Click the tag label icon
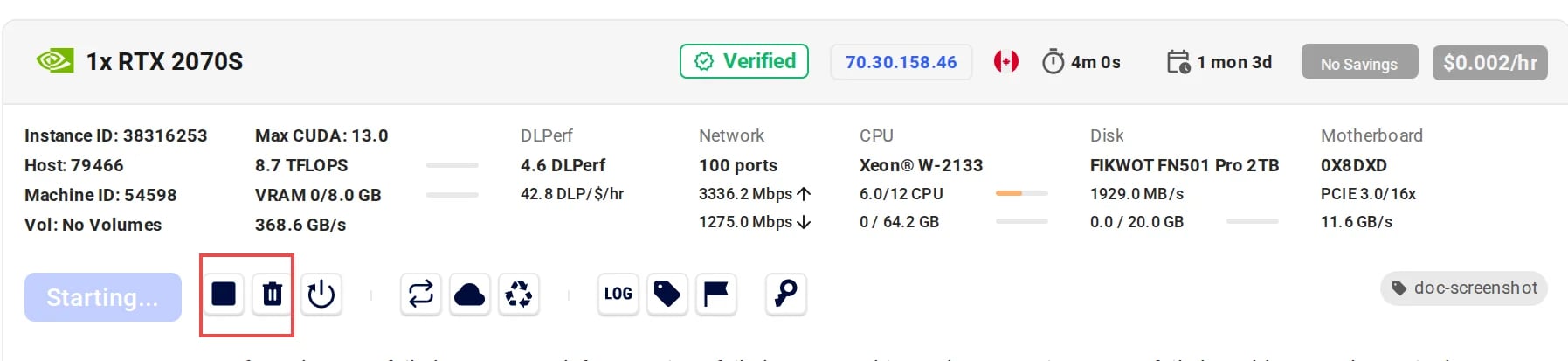Viewport: 1568px width, 361px height. (x=667, y=294)
